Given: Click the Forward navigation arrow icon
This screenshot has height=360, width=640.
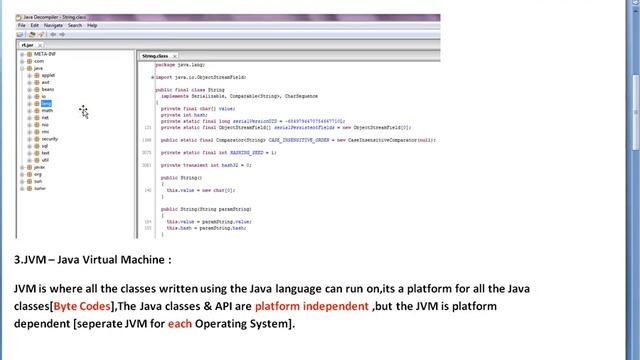Looking at the screenshot, I should click(62, 35).
